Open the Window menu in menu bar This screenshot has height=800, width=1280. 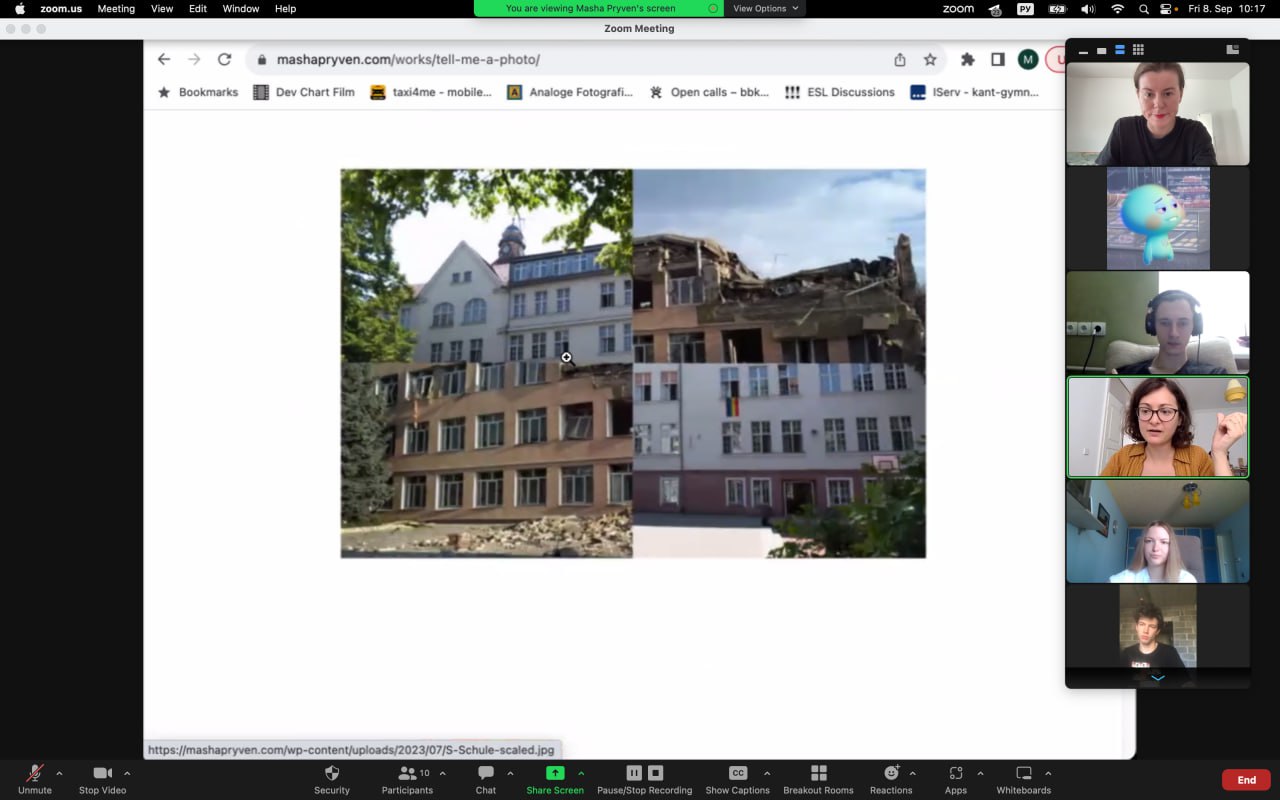[240, 8]
